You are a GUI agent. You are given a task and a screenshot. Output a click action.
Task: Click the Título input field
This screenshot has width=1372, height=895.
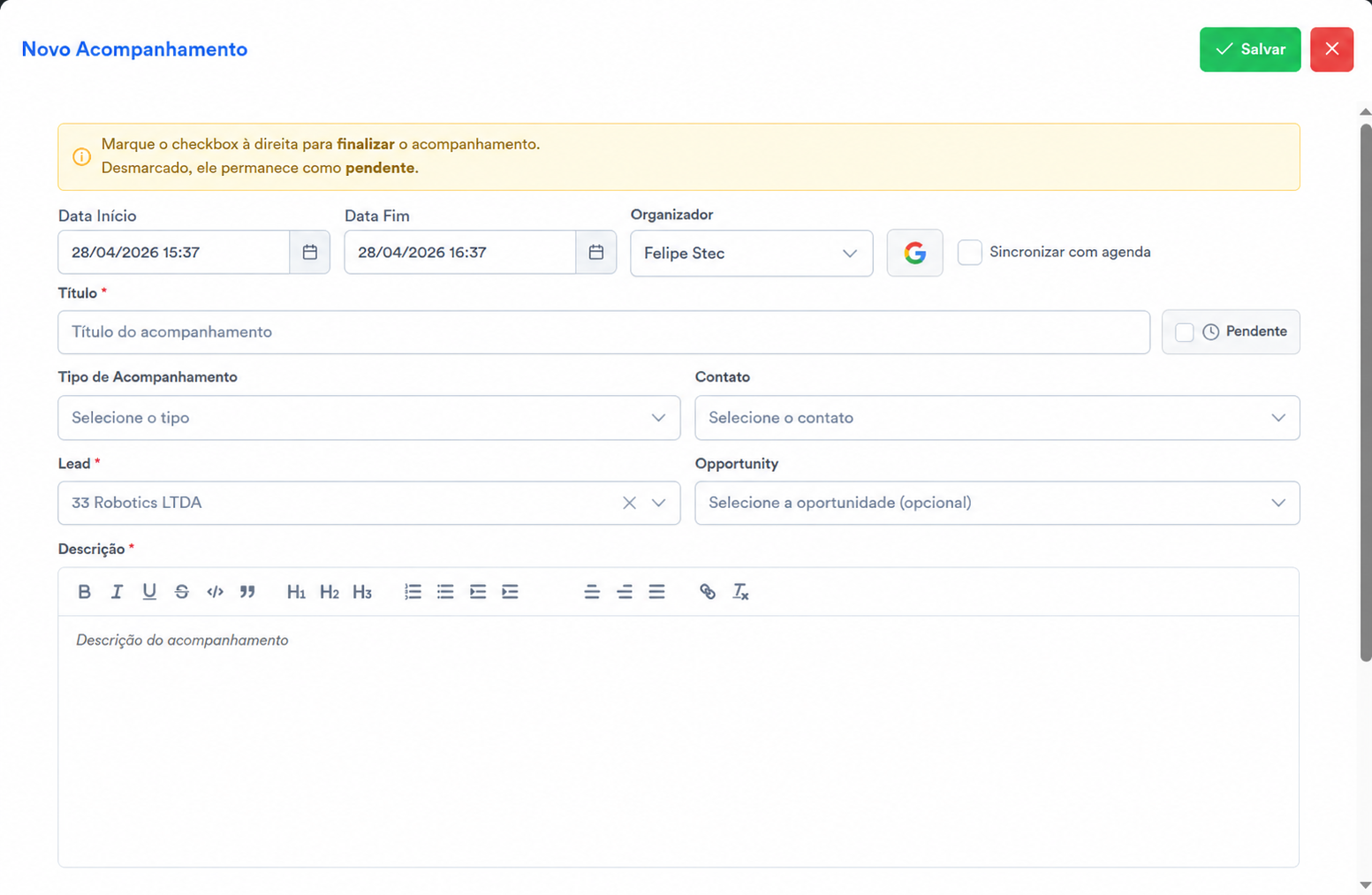(x=604, y=332)
